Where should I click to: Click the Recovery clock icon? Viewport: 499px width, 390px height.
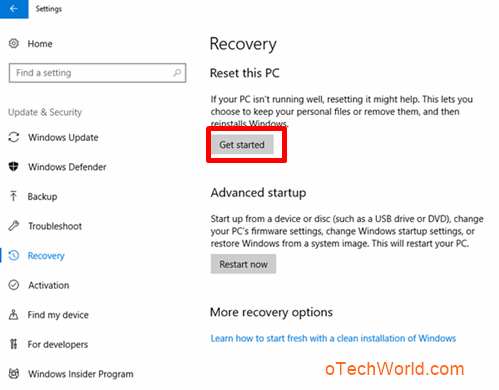pyautogui.click(x=14, y=255)
